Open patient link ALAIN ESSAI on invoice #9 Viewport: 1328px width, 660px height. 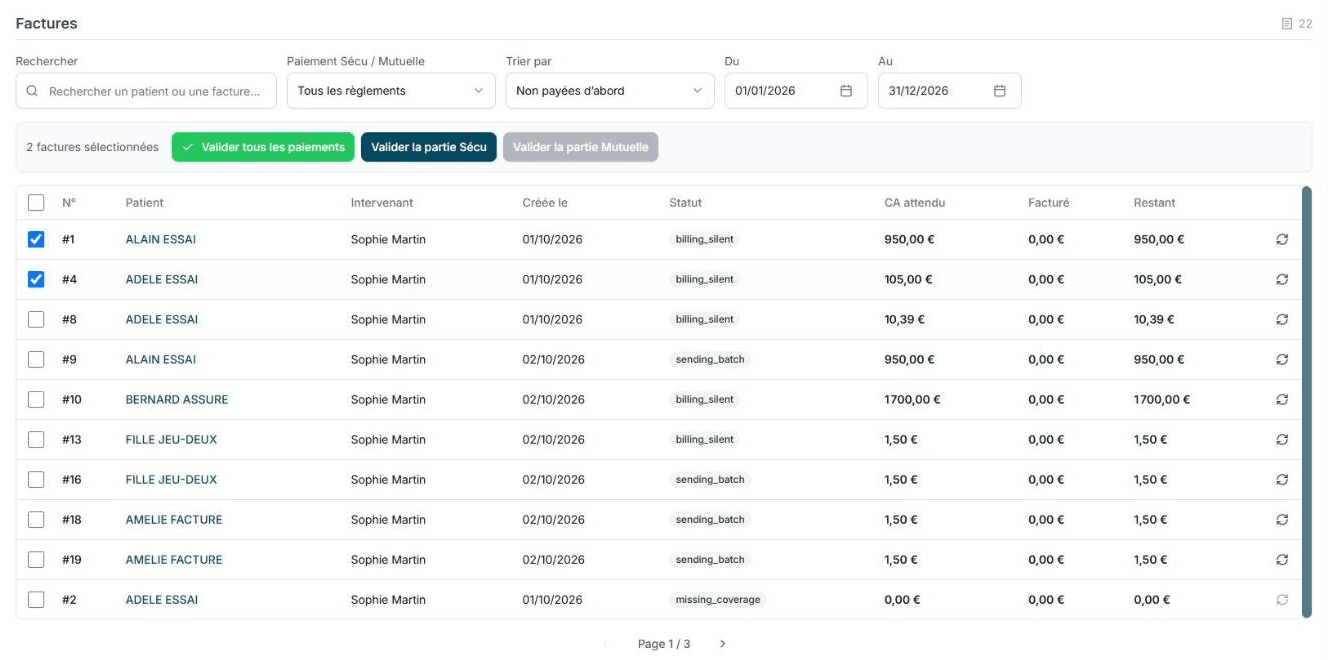[161, 360]
